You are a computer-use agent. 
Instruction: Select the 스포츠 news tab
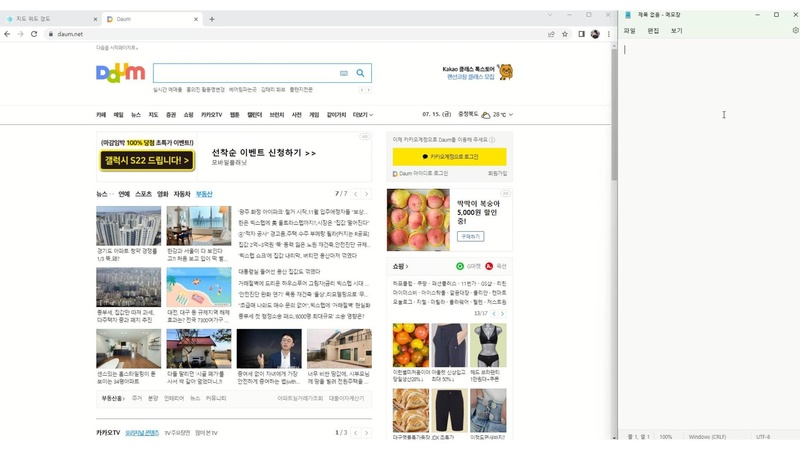coord(143,194)
